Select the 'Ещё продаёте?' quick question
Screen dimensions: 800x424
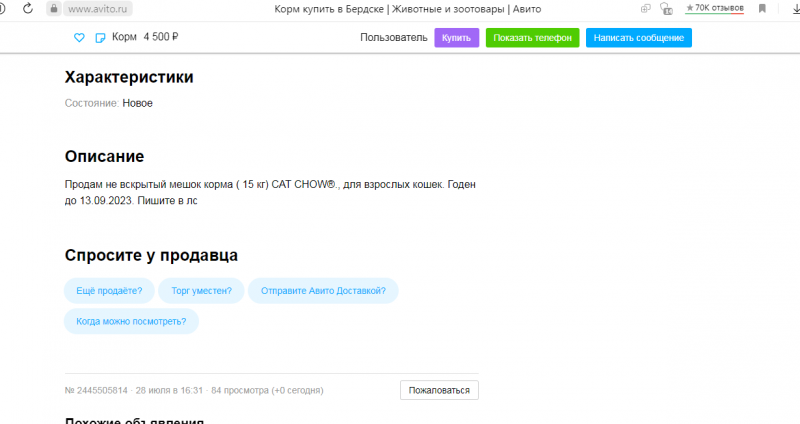[109, 291]
